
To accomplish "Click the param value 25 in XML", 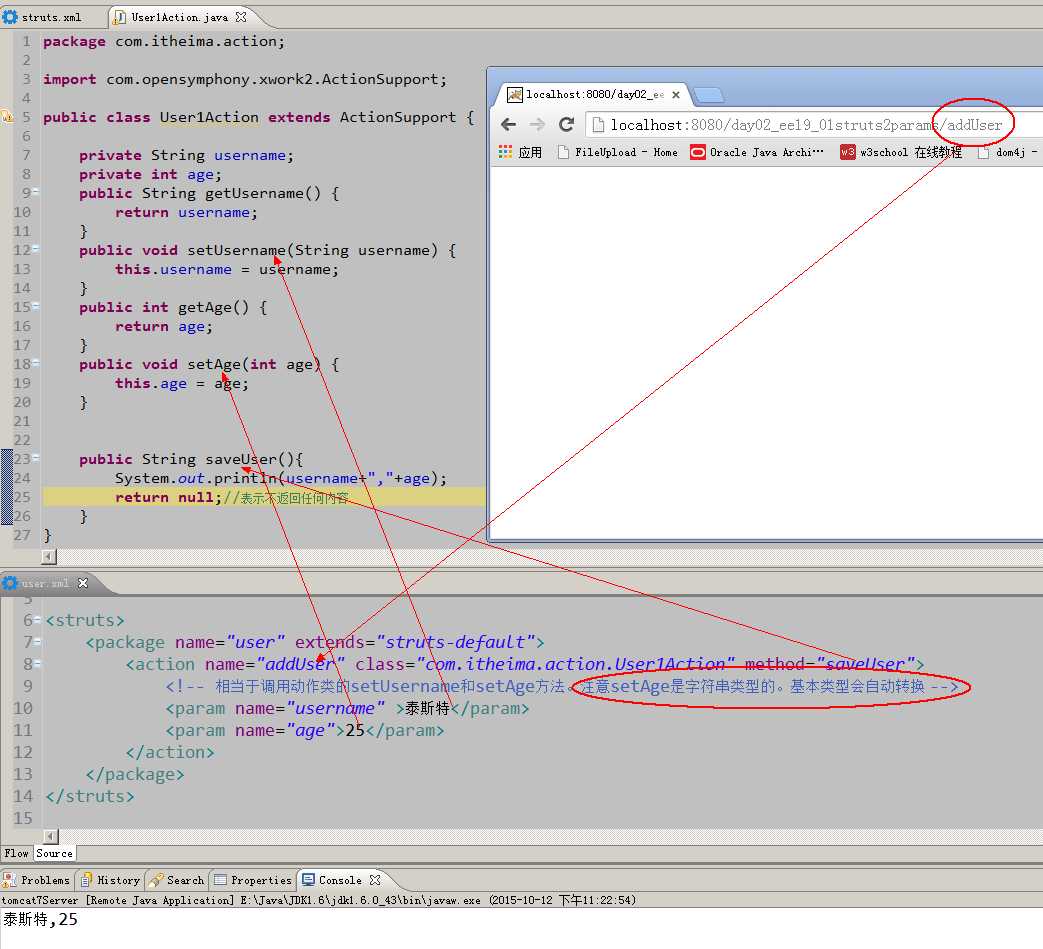I will [355, 730].
